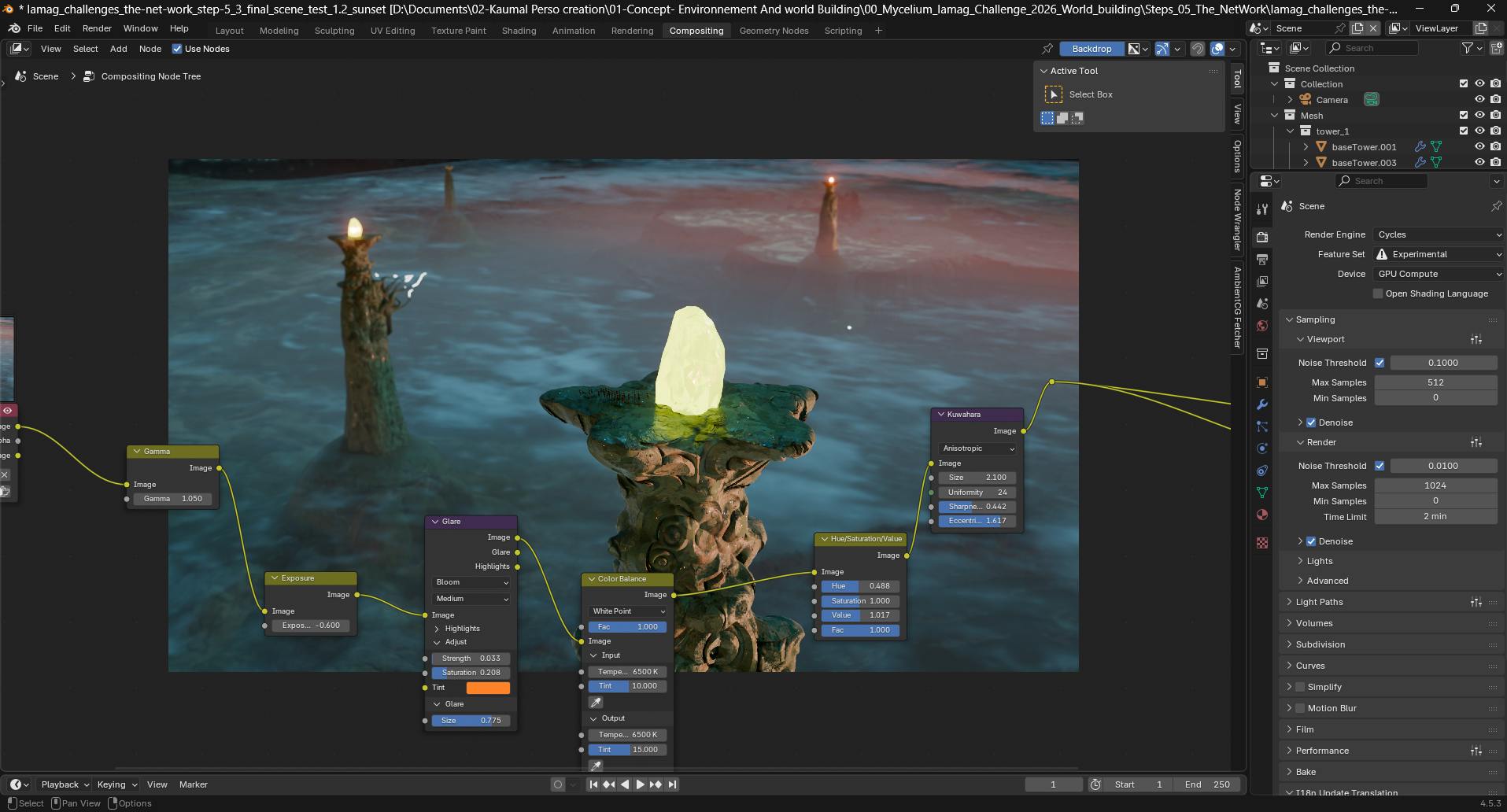
Task: Enable Open Shading Language checkbox
Action: click(x=1378, y=293)
